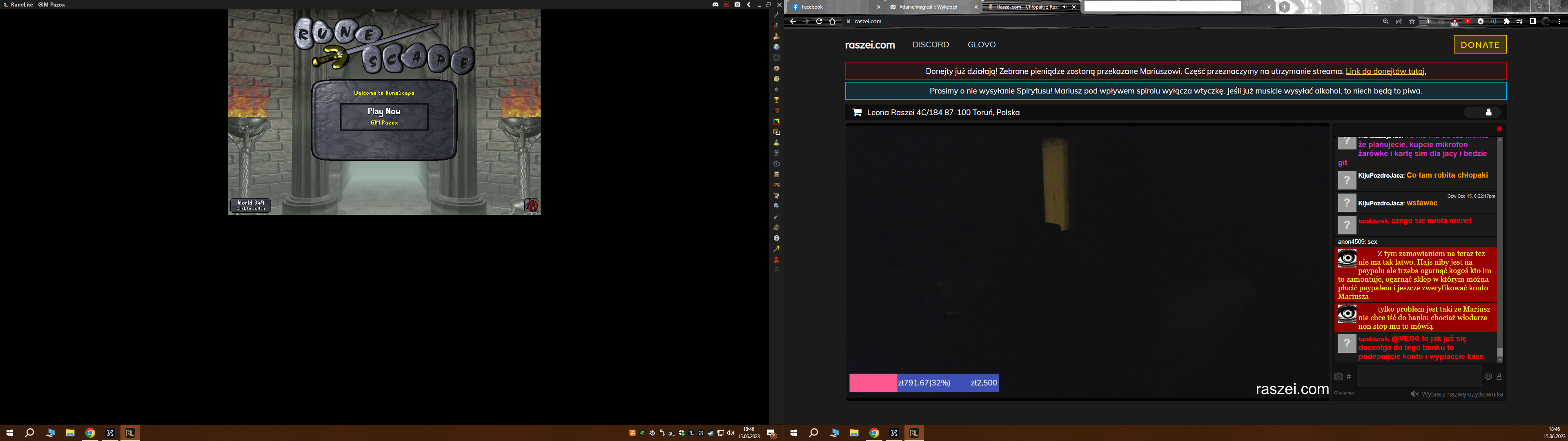Take a RuneLite screenshot with camera icon

(x=737, y=5)
